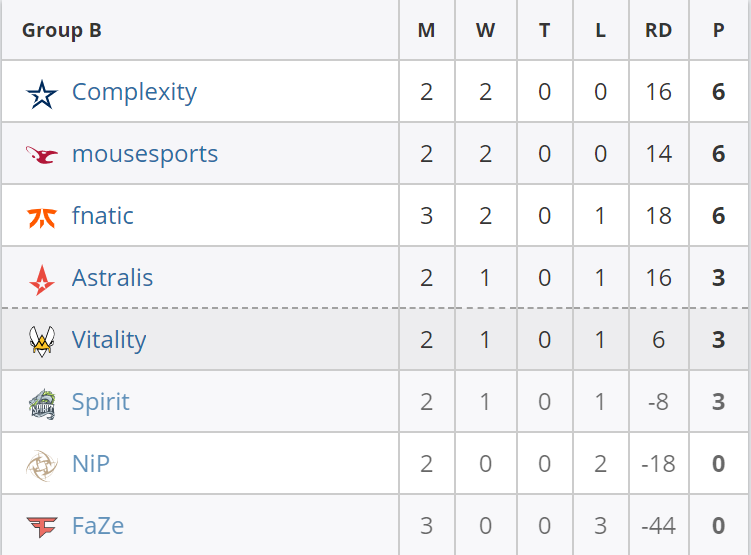Click the W wins column header
This screenshot has height=555, width=751.
[x=485, y=30]
